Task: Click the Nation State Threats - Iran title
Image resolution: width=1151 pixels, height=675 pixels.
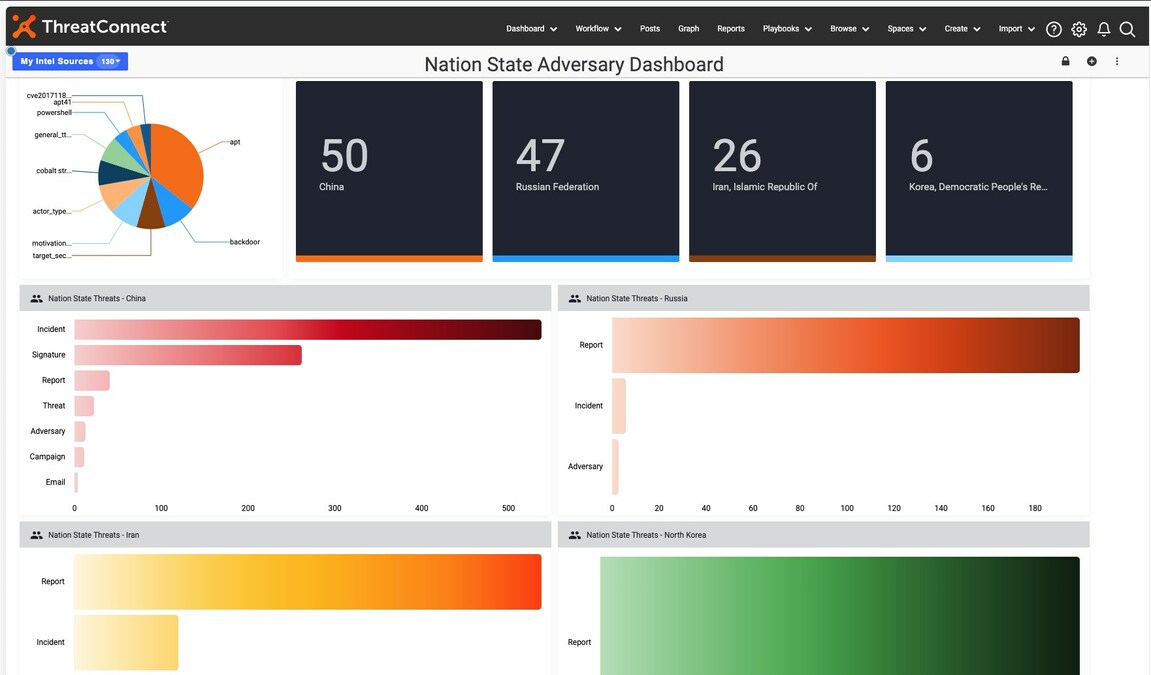Action: [93, 535]
